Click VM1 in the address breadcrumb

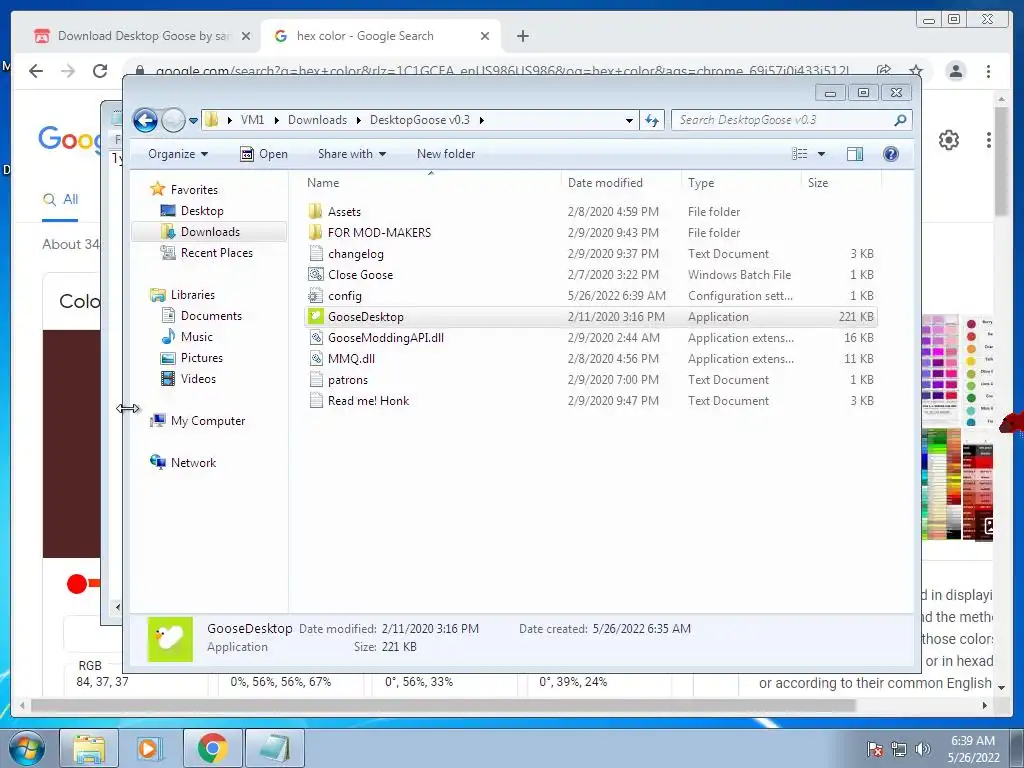coord(252,120)
